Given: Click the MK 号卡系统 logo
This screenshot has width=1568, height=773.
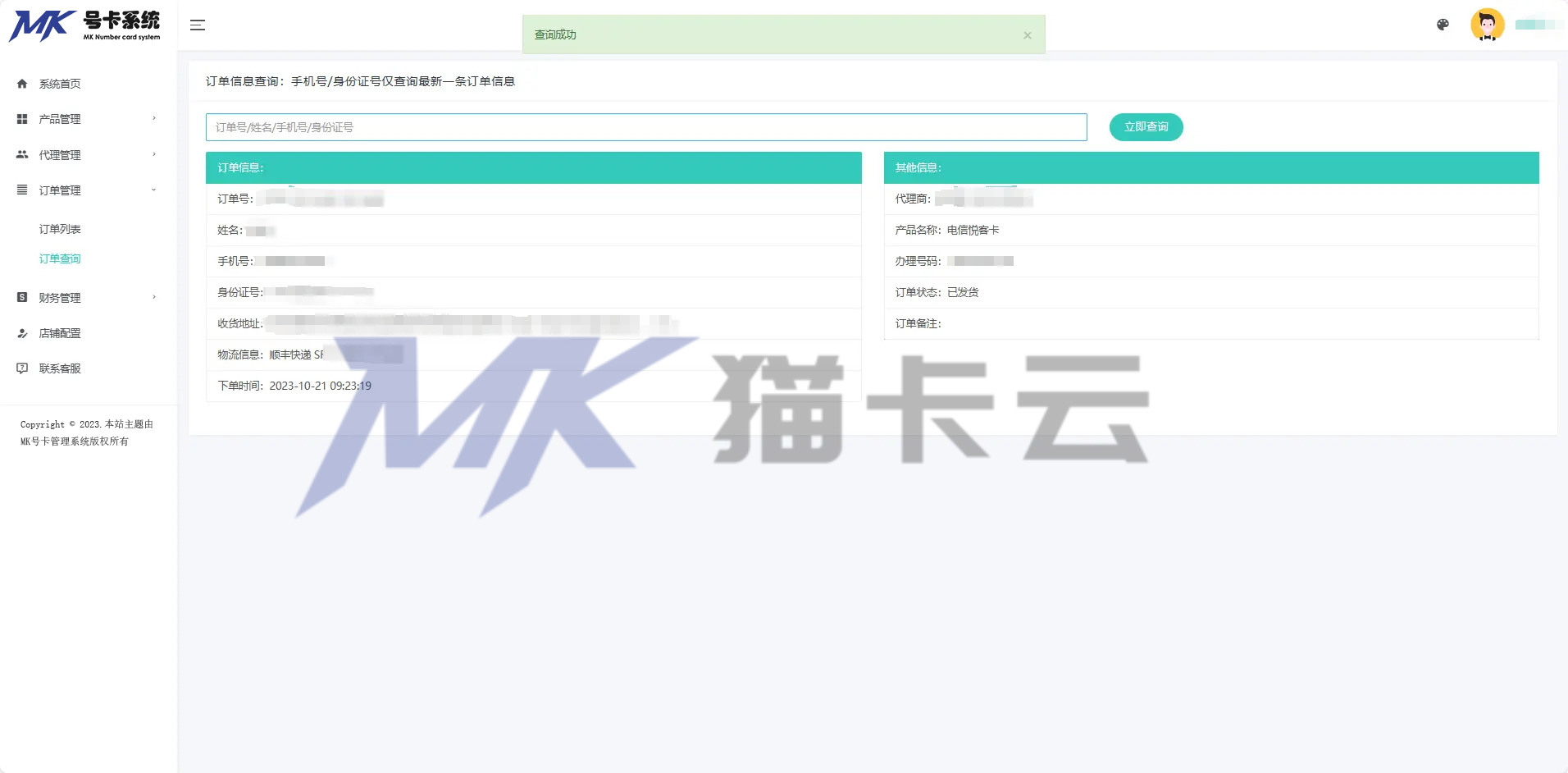Looking at the screenshot, I should [x=84, y=25].
